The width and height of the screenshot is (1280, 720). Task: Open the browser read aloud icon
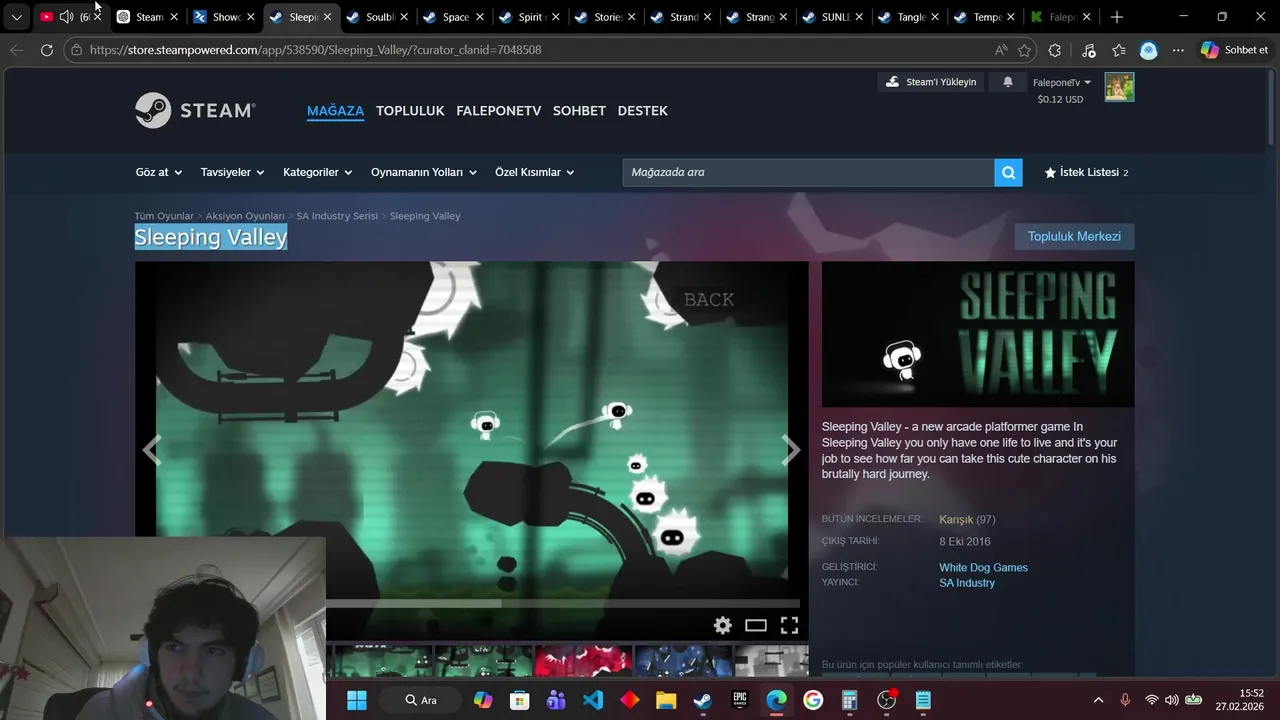(1001, 50)
